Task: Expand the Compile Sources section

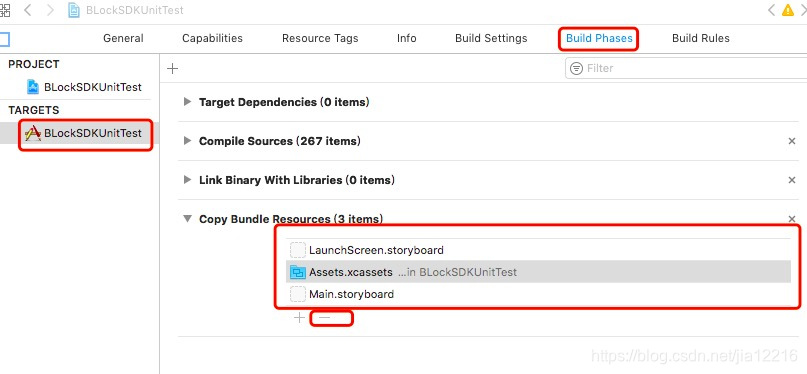Action: 187,141
